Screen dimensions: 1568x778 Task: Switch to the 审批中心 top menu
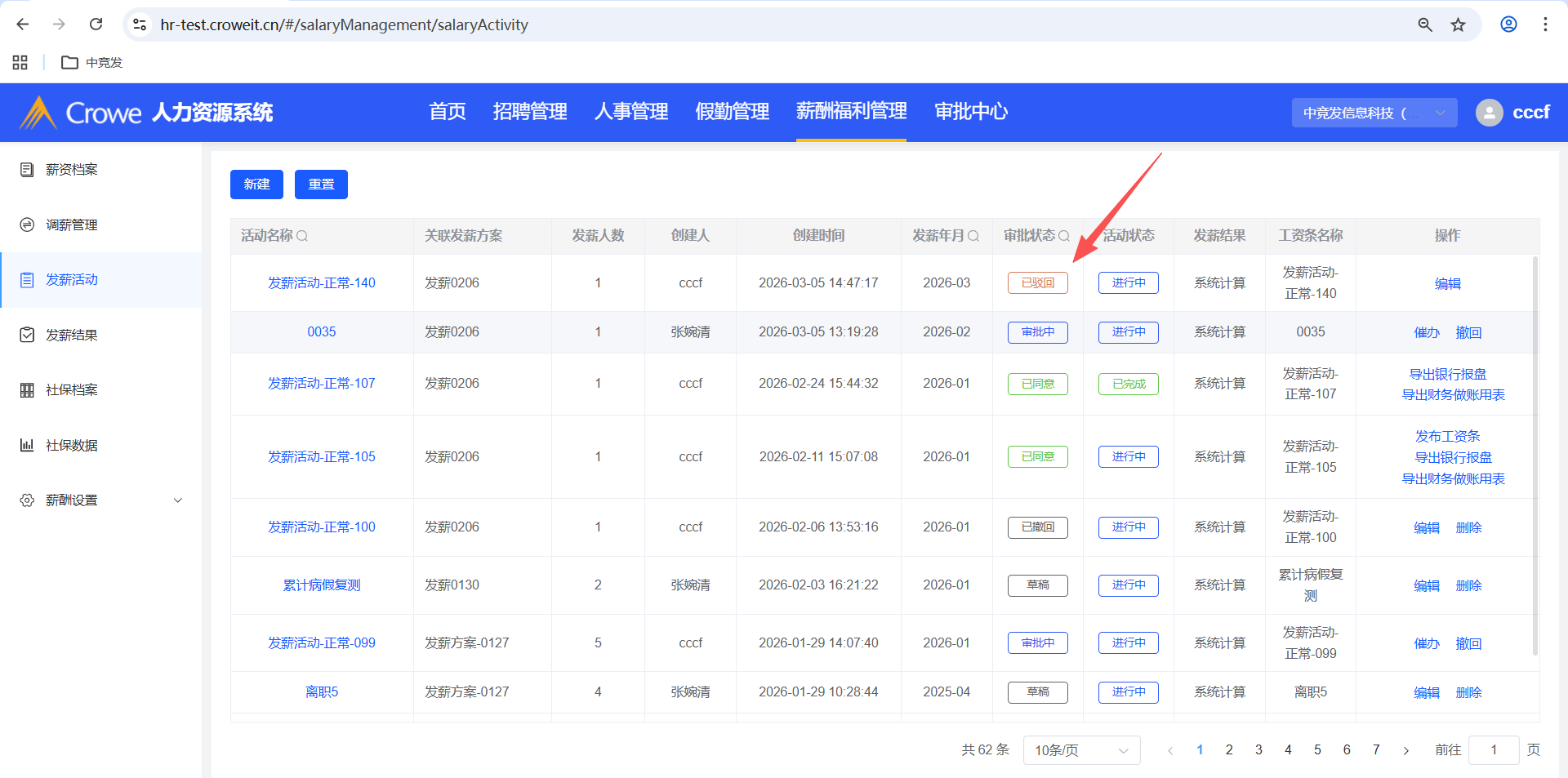970,112
